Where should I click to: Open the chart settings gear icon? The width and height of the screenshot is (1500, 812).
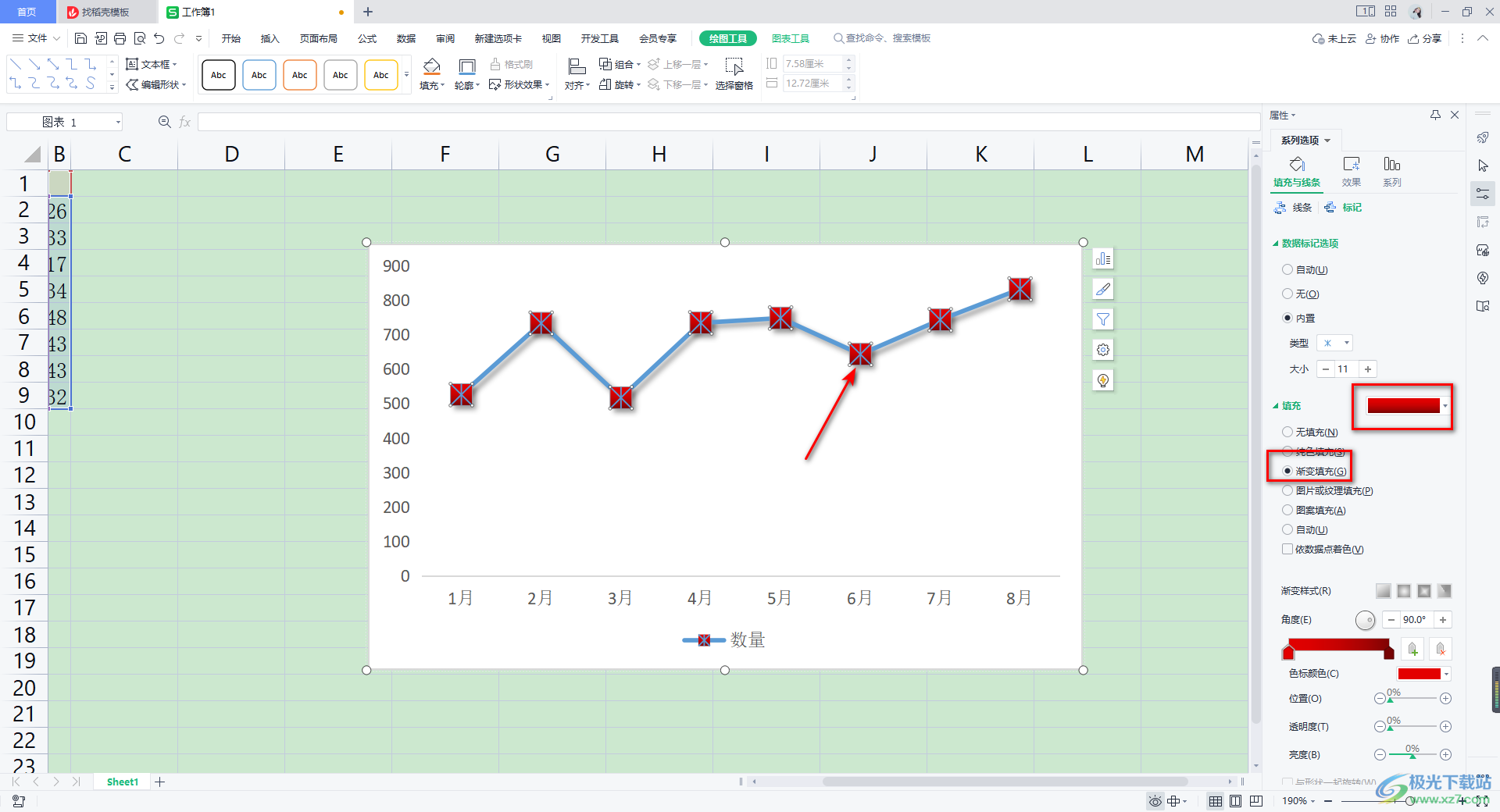1102,350
